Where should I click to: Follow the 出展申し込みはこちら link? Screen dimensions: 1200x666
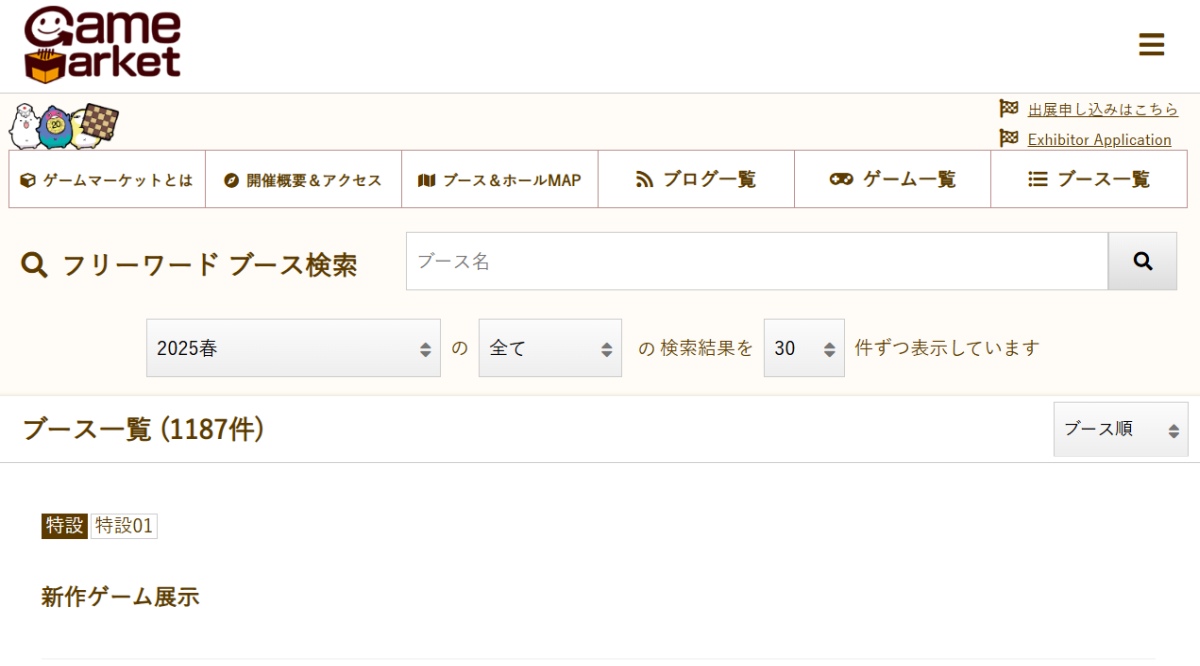(x=1102, y=109)
